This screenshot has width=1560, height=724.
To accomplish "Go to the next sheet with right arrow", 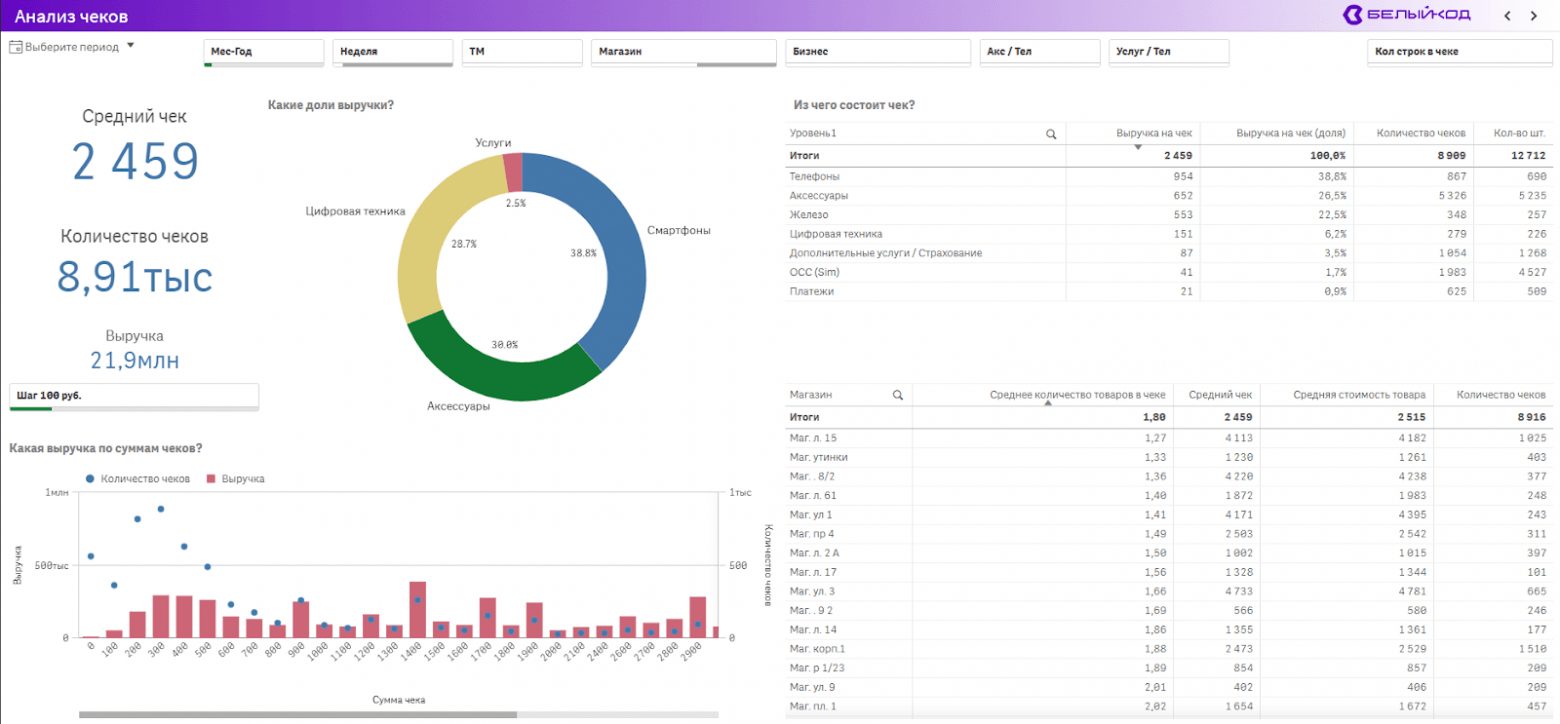I will point(1534,15).
